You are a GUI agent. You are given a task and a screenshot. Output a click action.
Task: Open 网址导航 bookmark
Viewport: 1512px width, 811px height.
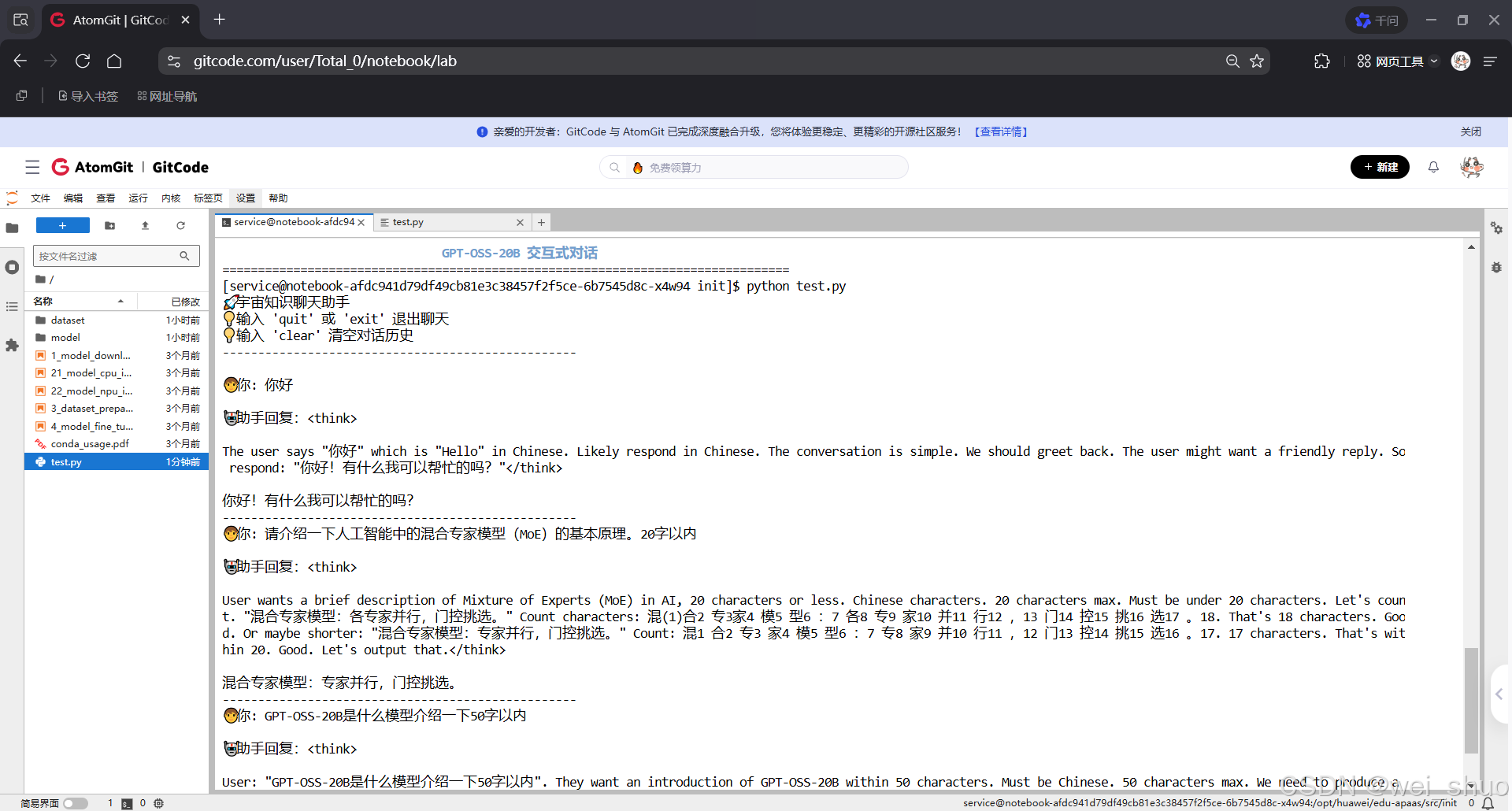[x=167, y=96]
